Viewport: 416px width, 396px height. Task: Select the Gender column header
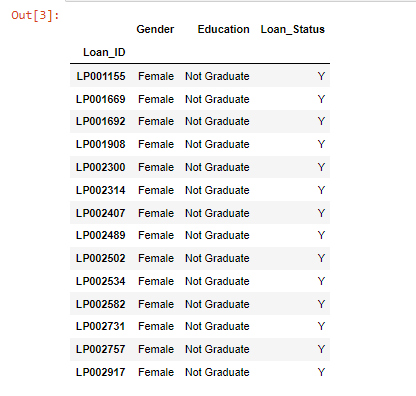[x=155, y=29]
